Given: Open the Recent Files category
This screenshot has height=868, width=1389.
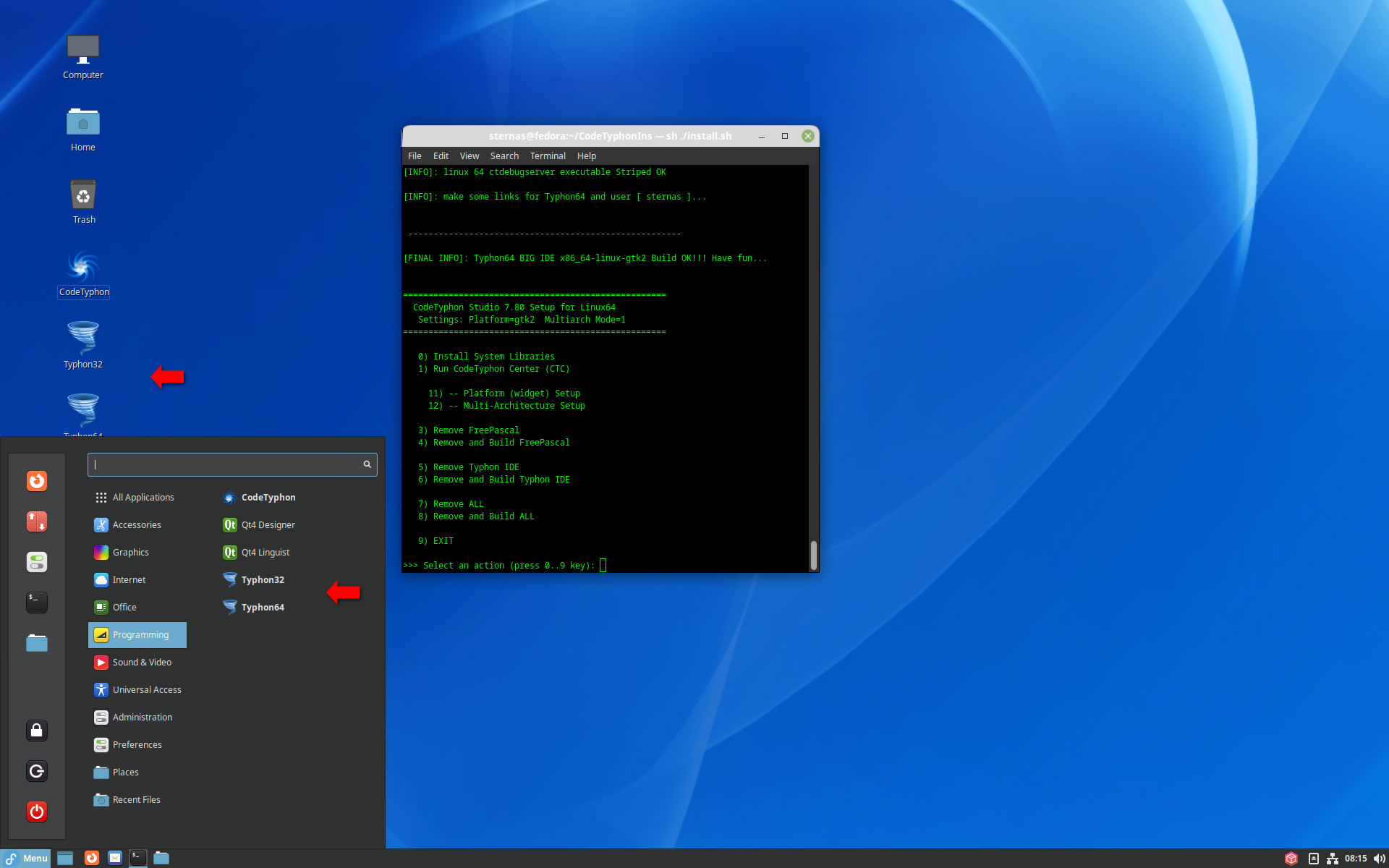Looking at the screenshot, I should [137, 800].
